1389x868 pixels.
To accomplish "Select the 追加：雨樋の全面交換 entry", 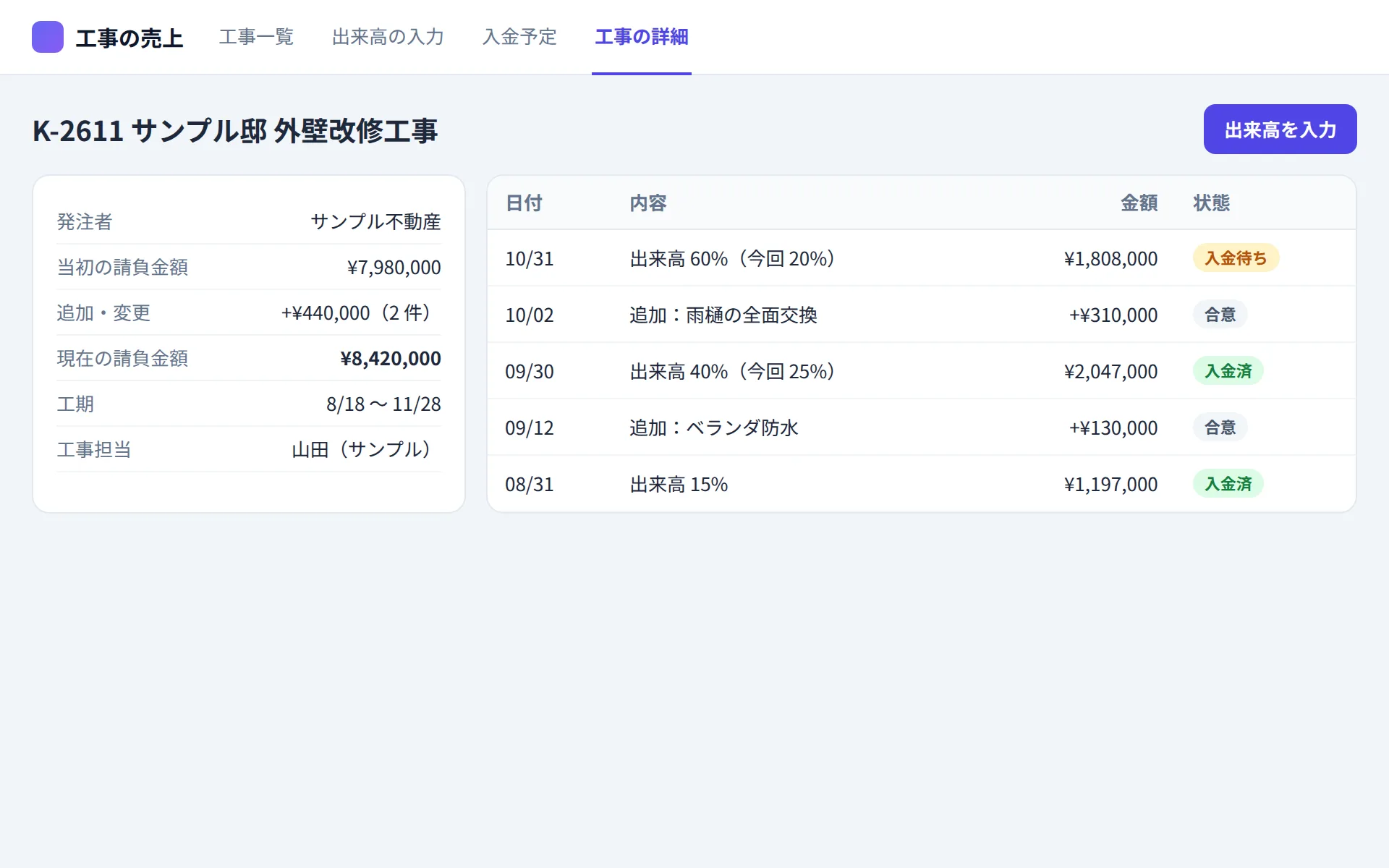I will tap(723, 315).
